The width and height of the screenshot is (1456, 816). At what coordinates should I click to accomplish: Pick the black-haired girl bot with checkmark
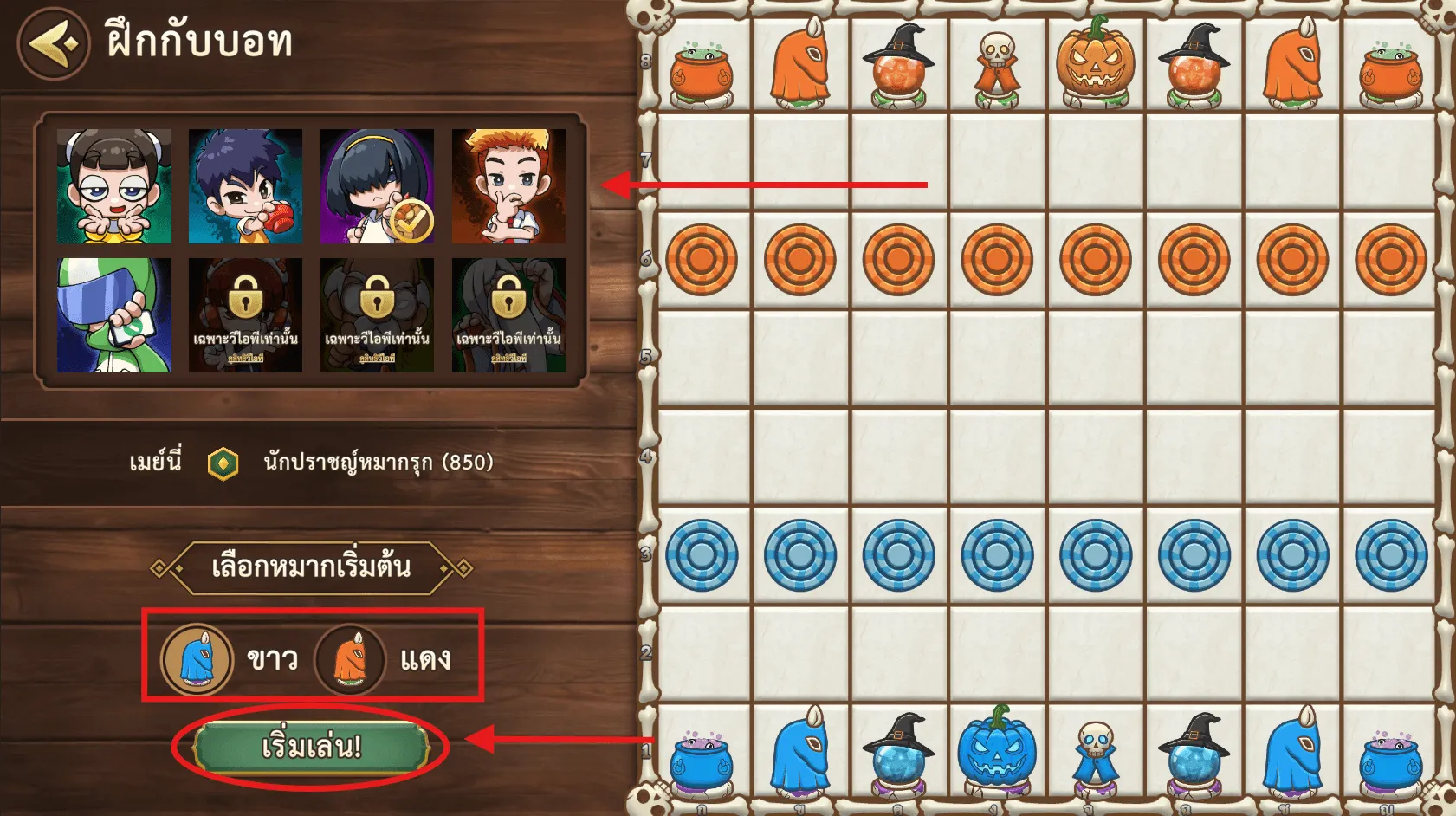coord(377,186)
